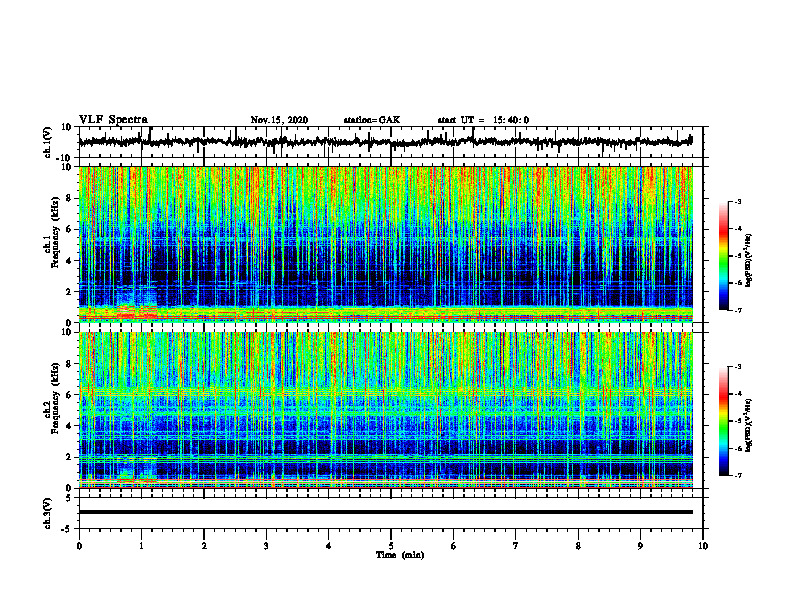Click the ch.3 flat black trace
Viewport: 792px width, 612px height.
point(385,512)
